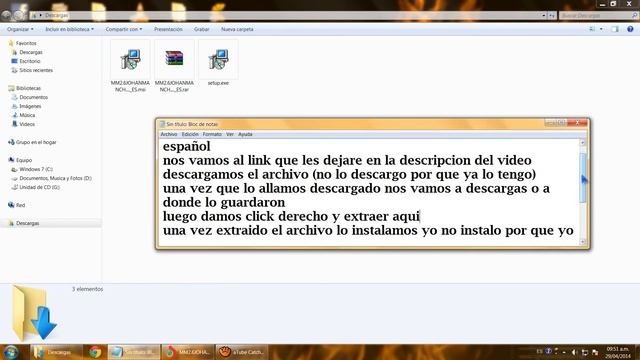Screen dimensions: 640x360
Task: Open the Windows 7 (C:) drive
Action: [x=36, y=169]
